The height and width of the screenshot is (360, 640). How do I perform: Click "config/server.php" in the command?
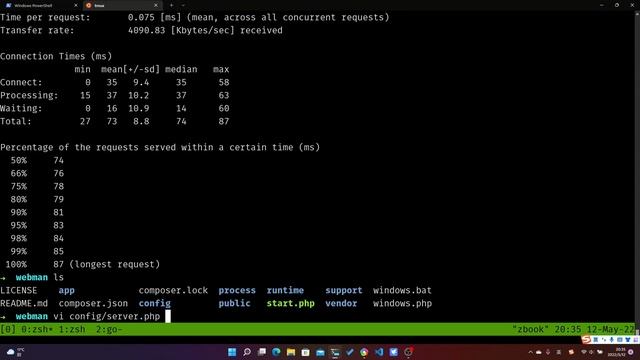[x=114, y=316]
